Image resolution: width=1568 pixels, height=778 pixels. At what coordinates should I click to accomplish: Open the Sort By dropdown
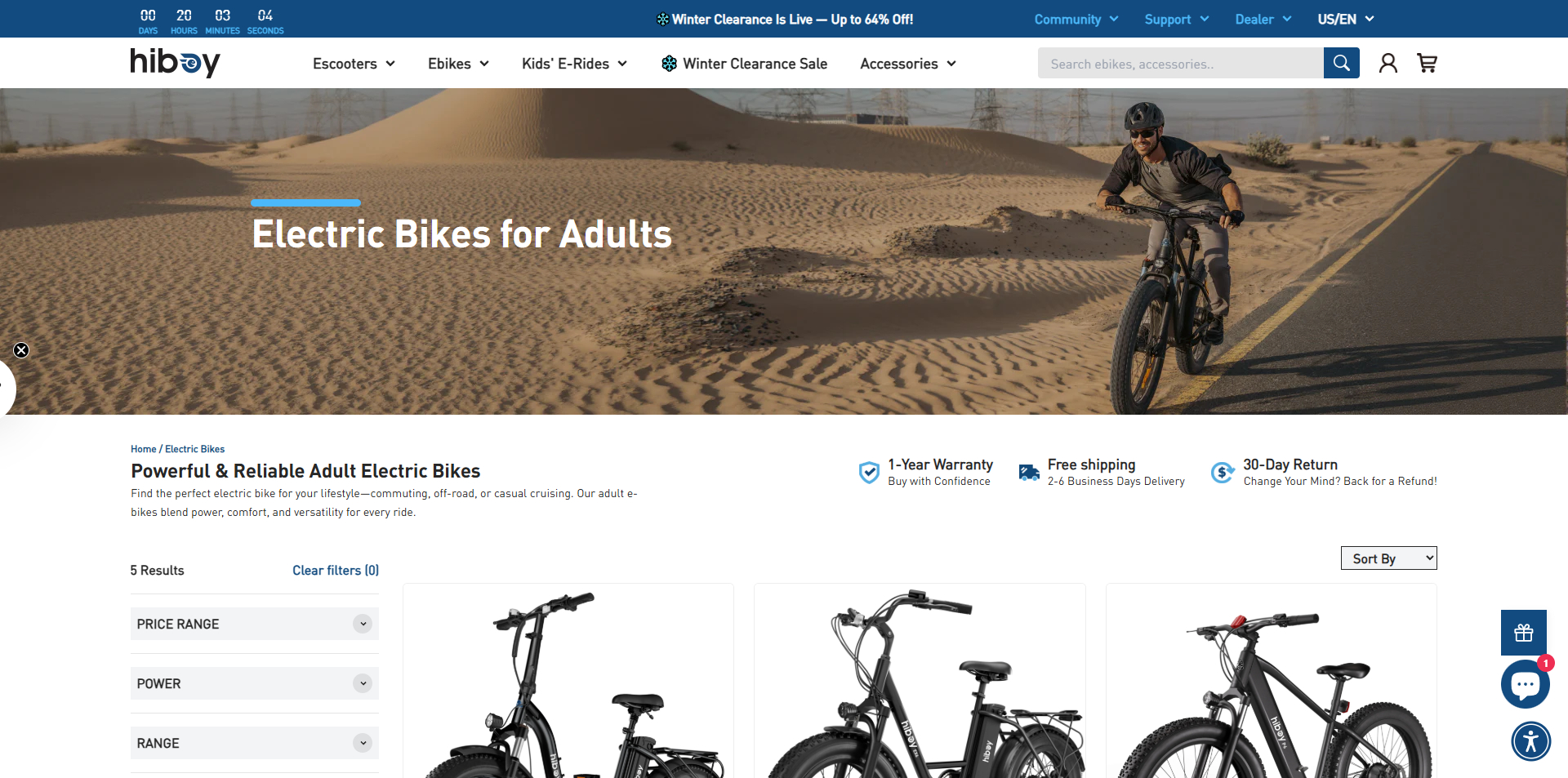(x=1388, y=558)
